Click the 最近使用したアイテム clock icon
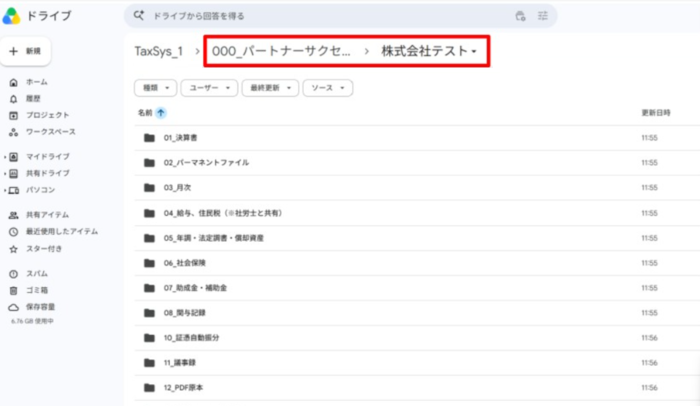The height and width of the screenshot is (406, 700). [13, 232]
